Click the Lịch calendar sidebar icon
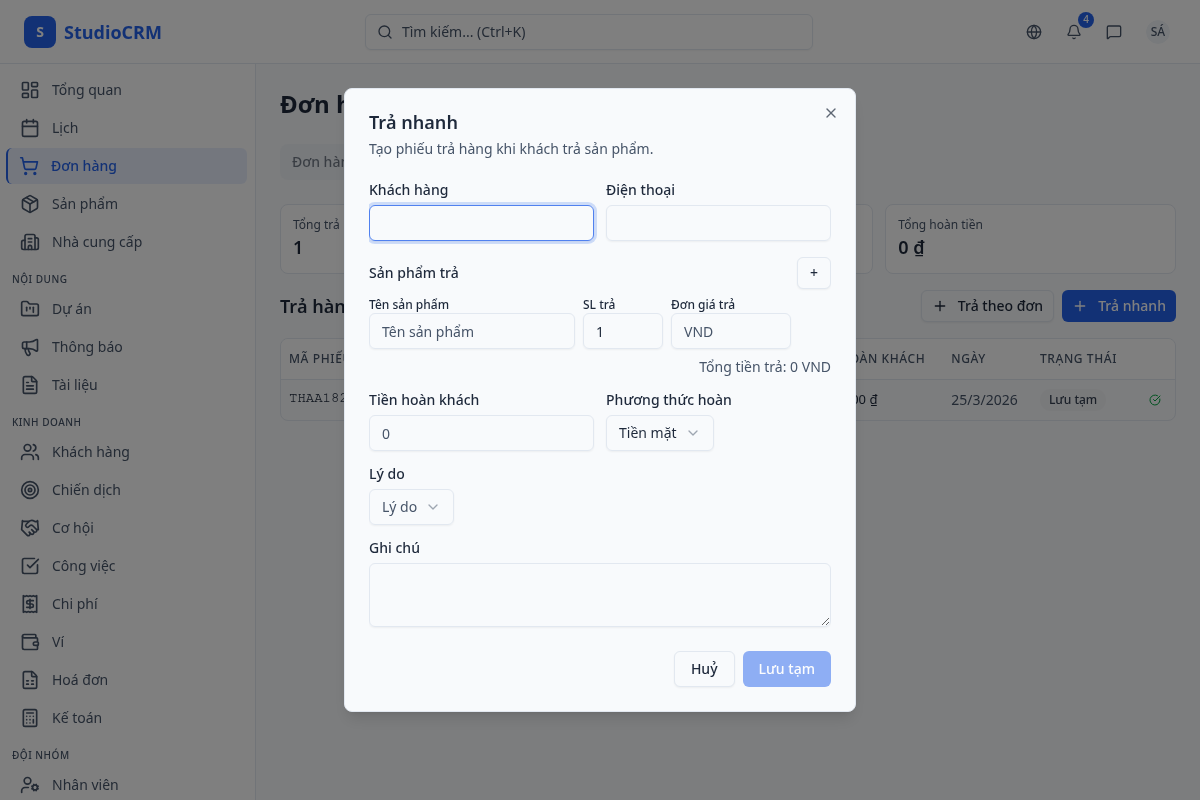This screenshot has width=1200, height=800. (x=30, y=128)
